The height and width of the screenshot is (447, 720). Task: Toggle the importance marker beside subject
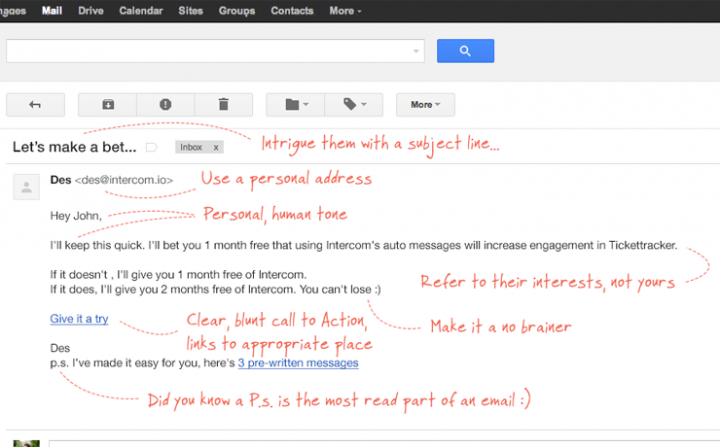pyautogui.click(x=151, y=147)
